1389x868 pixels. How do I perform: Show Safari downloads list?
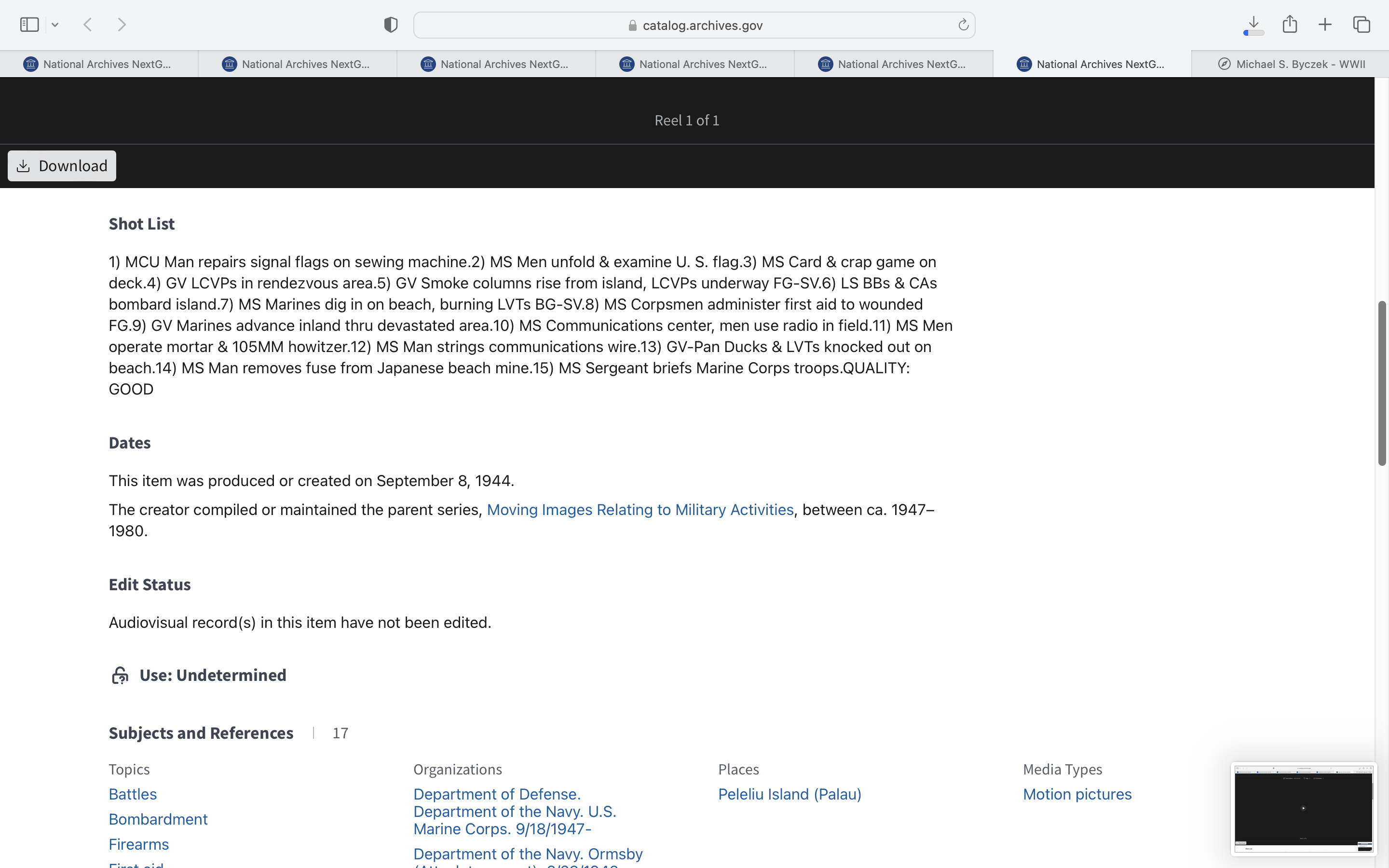[1253, 25]
